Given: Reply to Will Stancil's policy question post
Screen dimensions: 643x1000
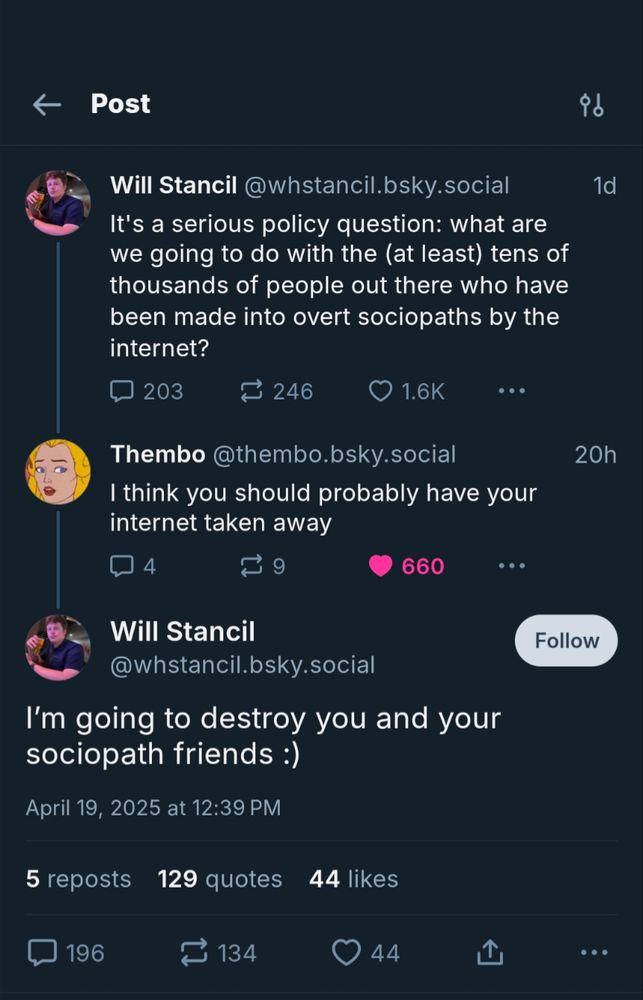Looking at the screenshot, I should click(x=120, y=392).
